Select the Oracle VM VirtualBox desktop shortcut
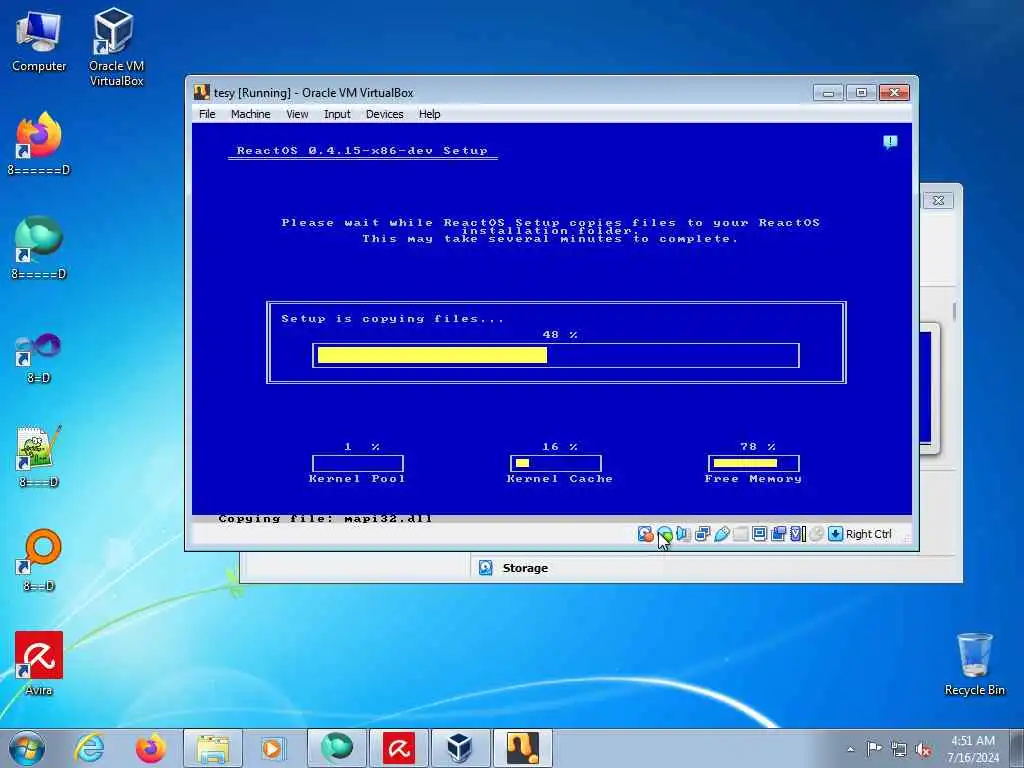1024x768 pixels. tap(116, 47)
